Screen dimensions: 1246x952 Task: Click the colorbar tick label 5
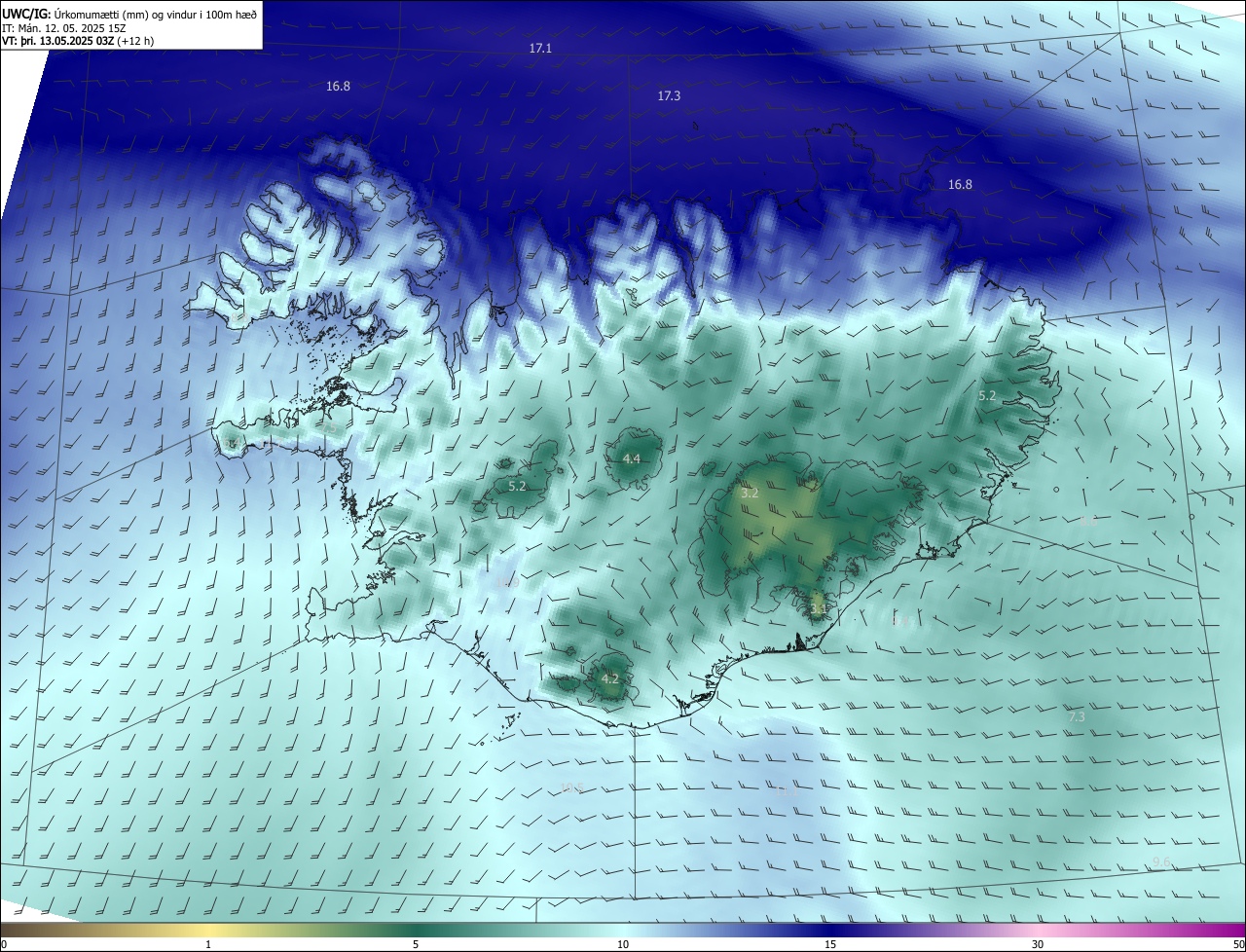(416, 944)
